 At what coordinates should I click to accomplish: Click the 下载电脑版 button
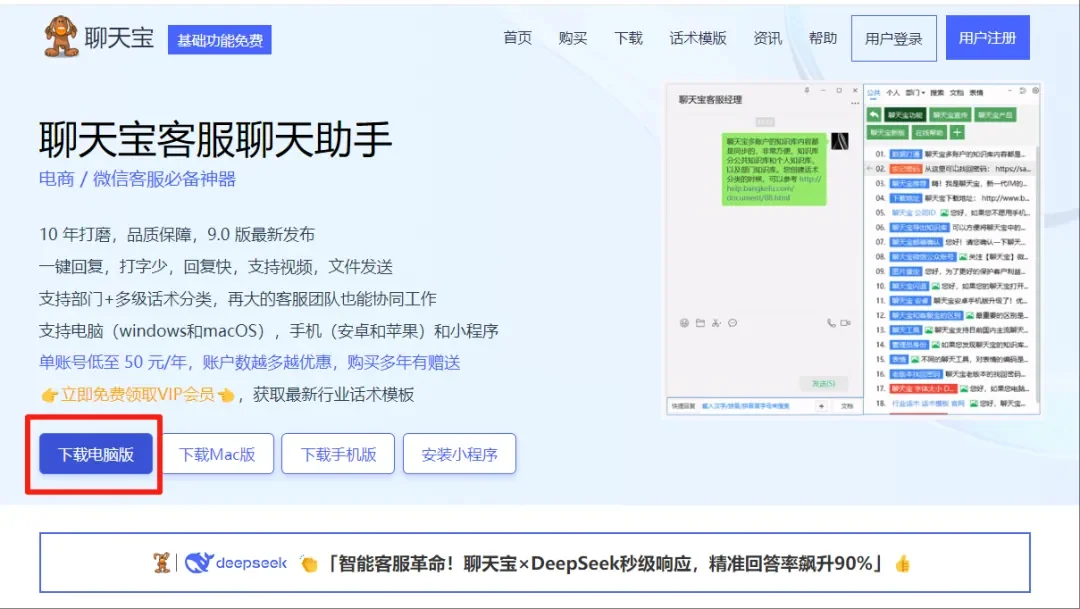96,454
